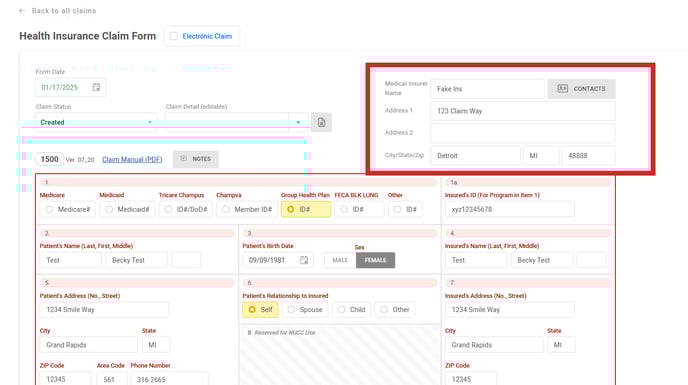The height and width of the screenshot is (385, 688).
Task: Edit the insured's first name field
Action: click(542, 260)
